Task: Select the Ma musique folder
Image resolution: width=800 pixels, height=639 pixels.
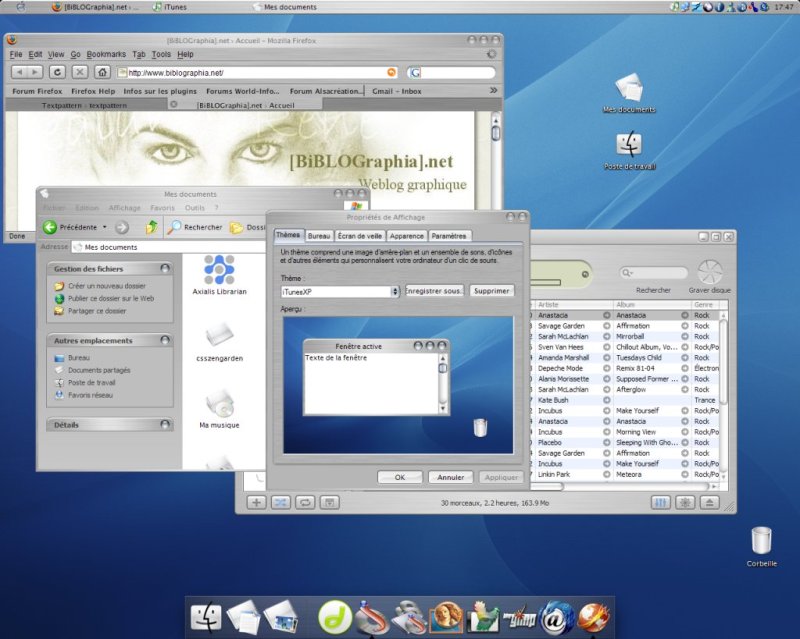Action: 219,408
